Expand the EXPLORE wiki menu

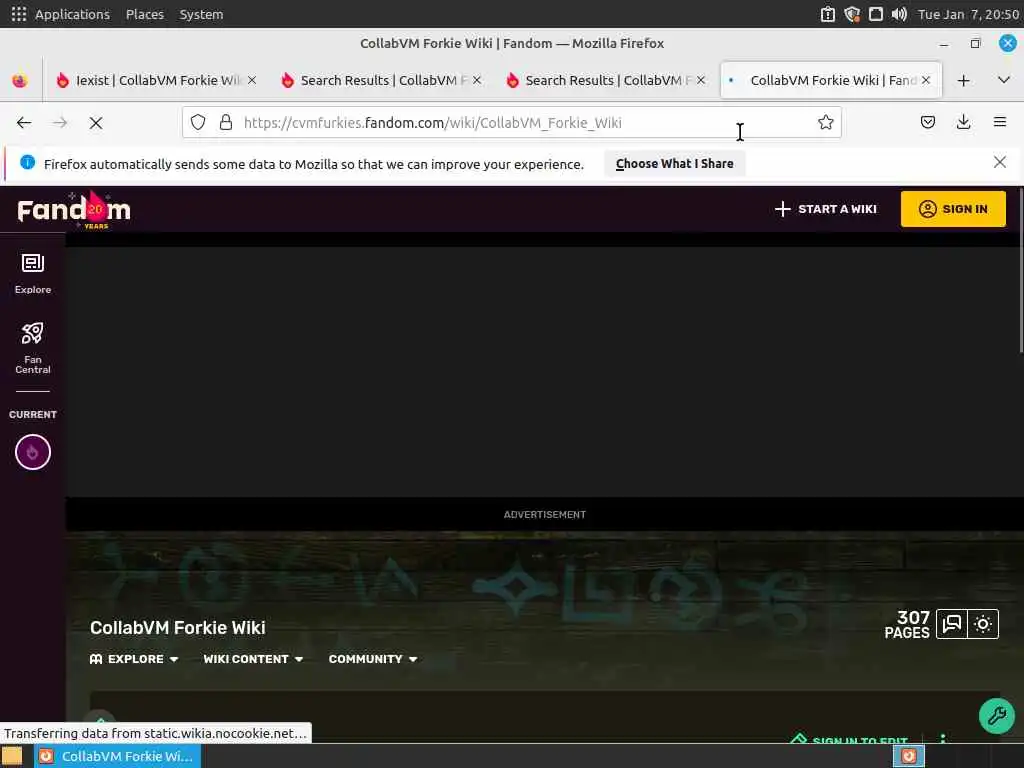coord(134,659)
